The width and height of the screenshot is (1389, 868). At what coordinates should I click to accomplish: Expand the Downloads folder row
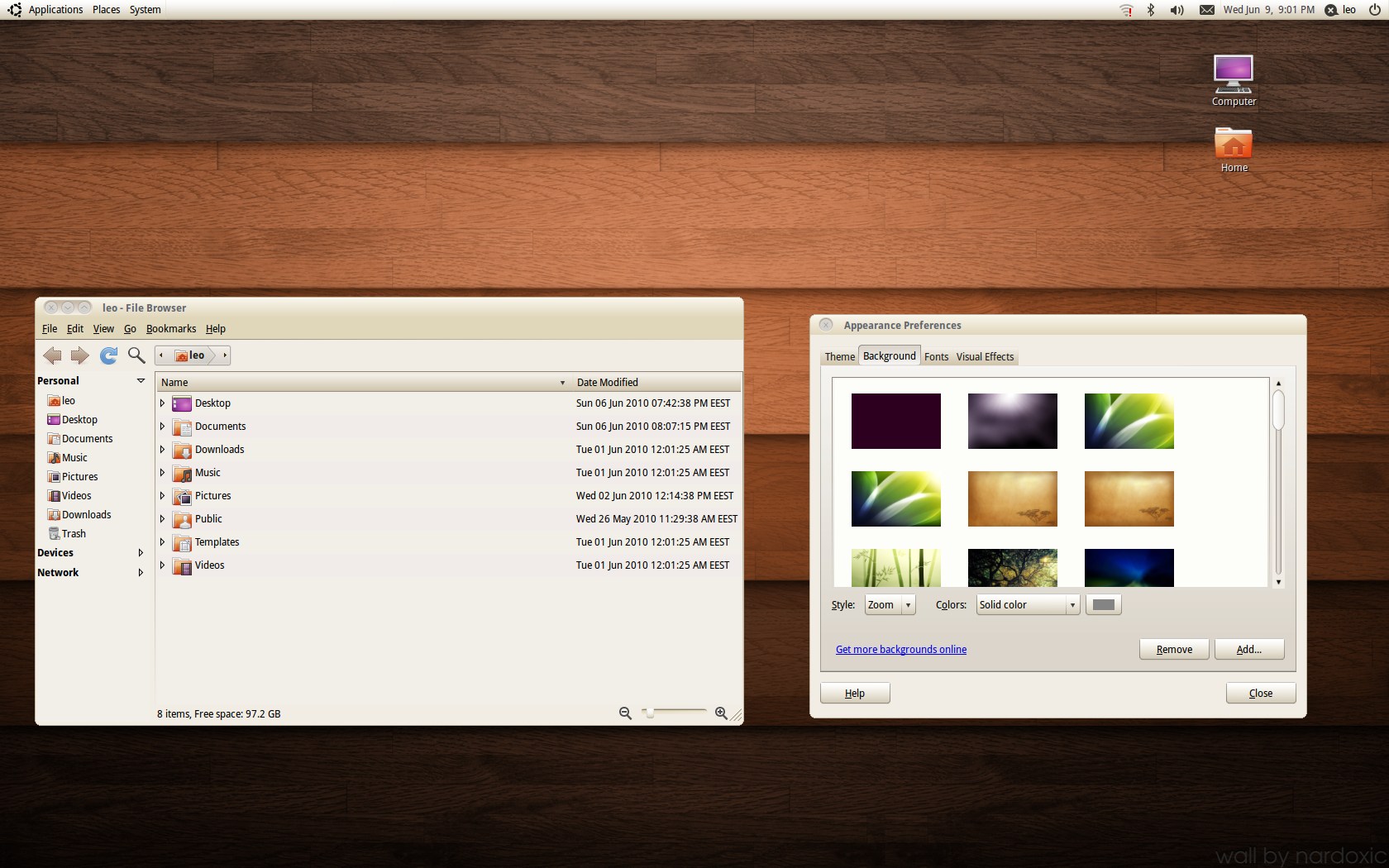pyautogui.click(x=162, y=450)
